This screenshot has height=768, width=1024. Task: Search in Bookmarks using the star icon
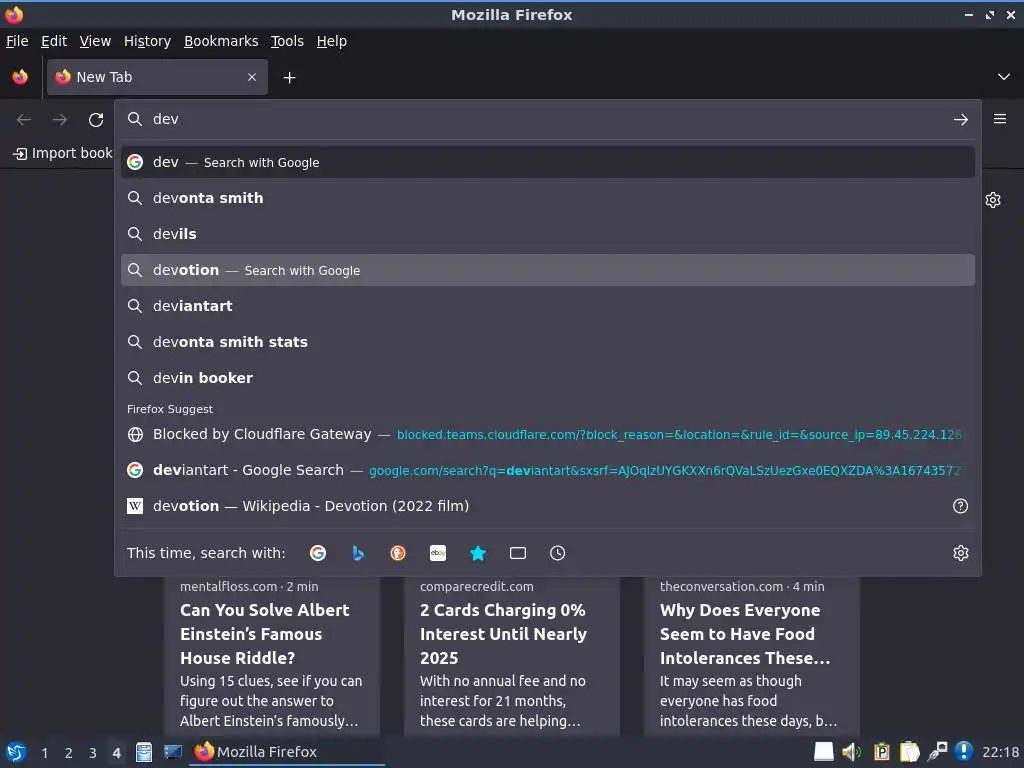click(x=478, y=553)
